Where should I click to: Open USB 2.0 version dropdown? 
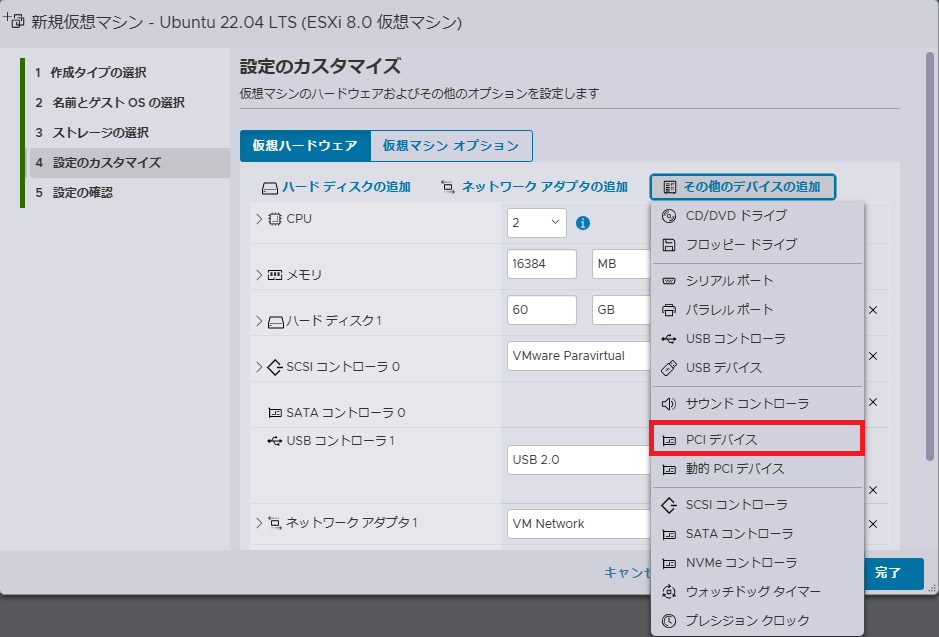coord(579,460)
